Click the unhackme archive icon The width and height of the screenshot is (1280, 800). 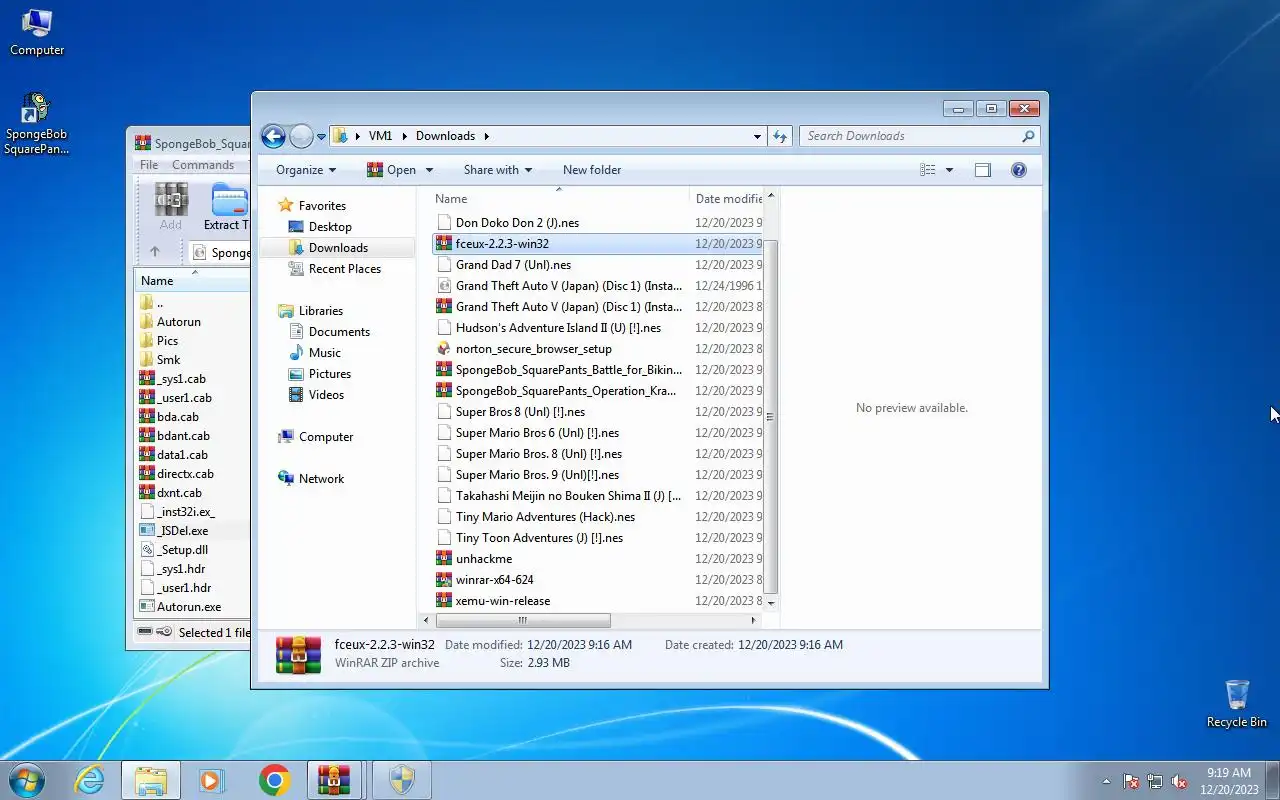click(444, 559)
